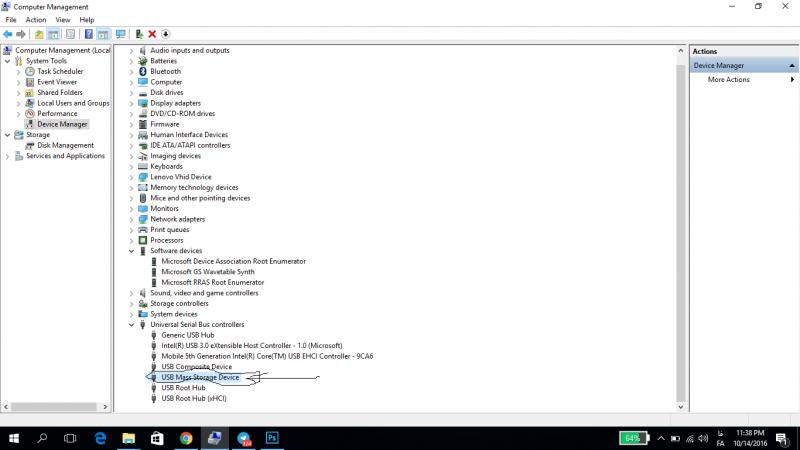Click the Disable device down-arrow icon
This screenshot has height=450, width=800.
[165, 34]
